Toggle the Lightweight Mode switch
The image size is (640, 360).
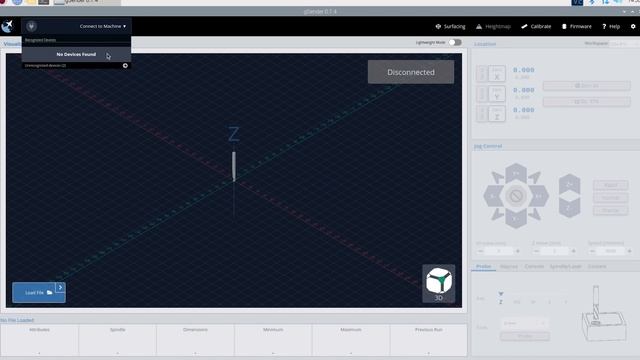click(455, 42)
